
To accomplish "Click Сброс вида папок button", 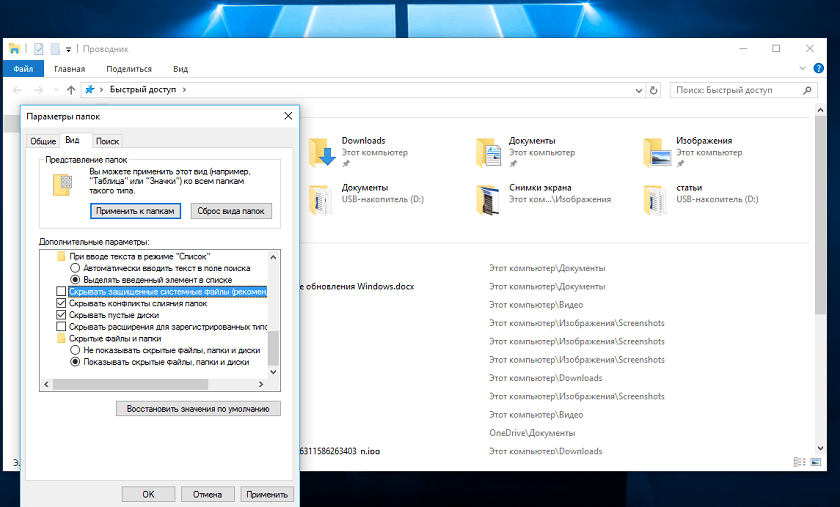I will click(231, 211).
